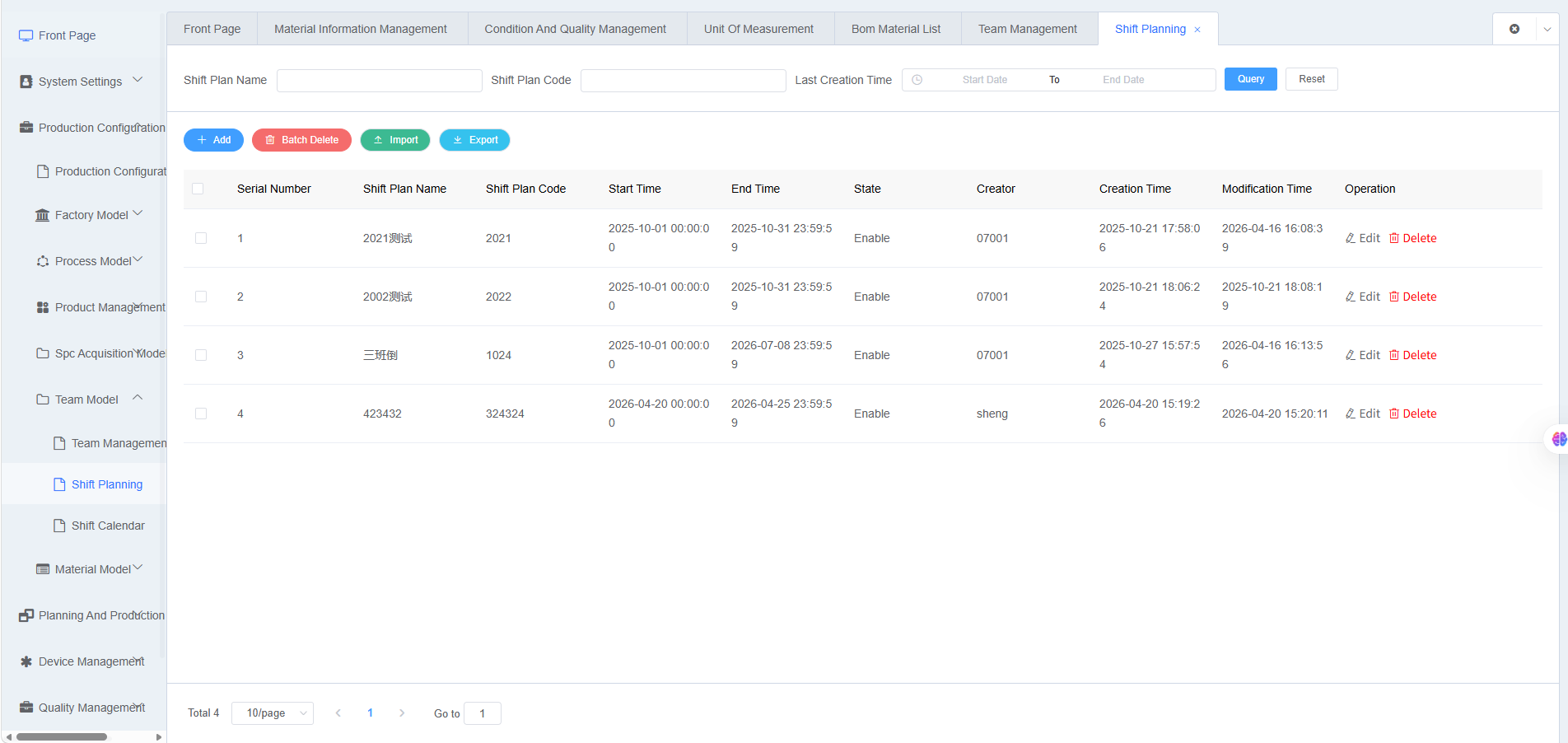Delete shift plan 三班倒
The image size is (1568, 743).
pyautogui.click(x=1412, y=355)
